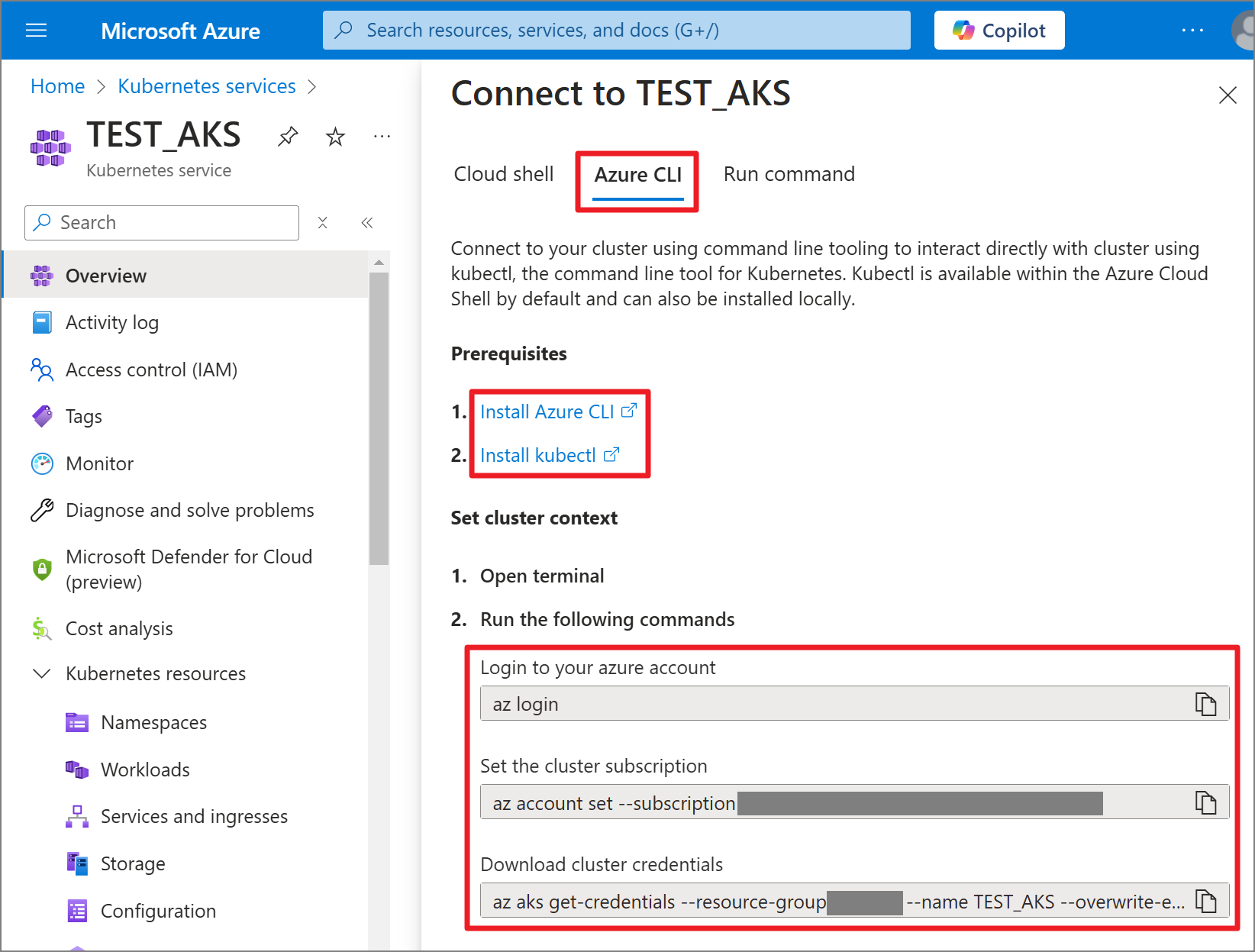Viewport: 1255px width, 952px height.
Task: Click the get-credentials command field
Action: [854, 901]
